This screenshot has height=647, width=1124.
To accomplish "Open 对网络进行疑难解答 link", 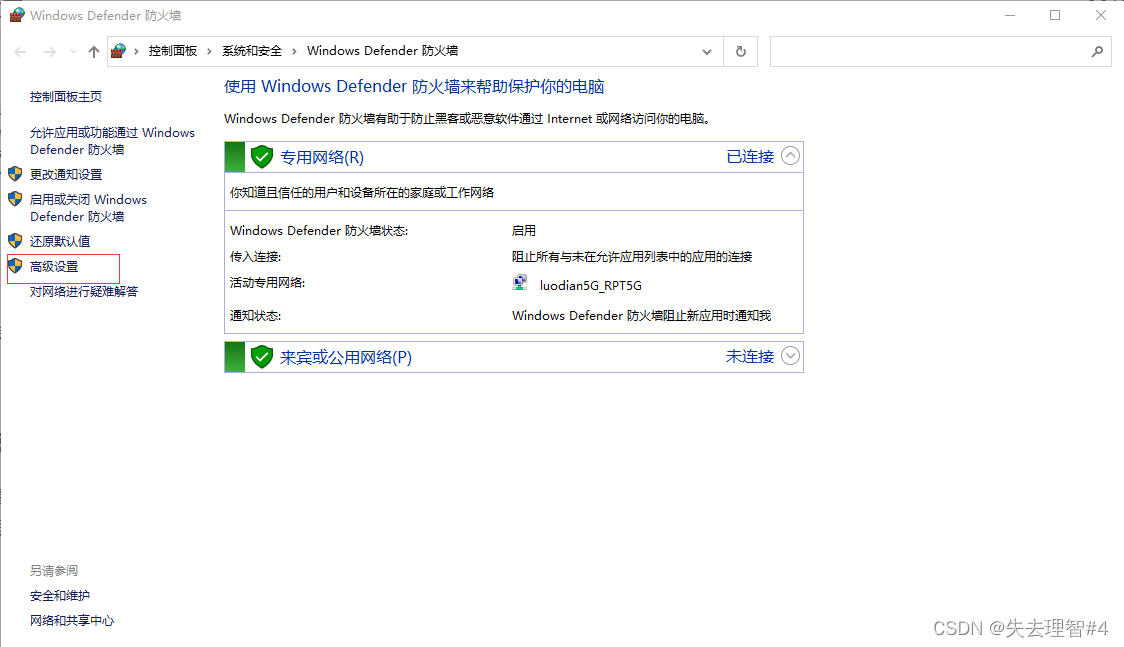I will (84, 292).
